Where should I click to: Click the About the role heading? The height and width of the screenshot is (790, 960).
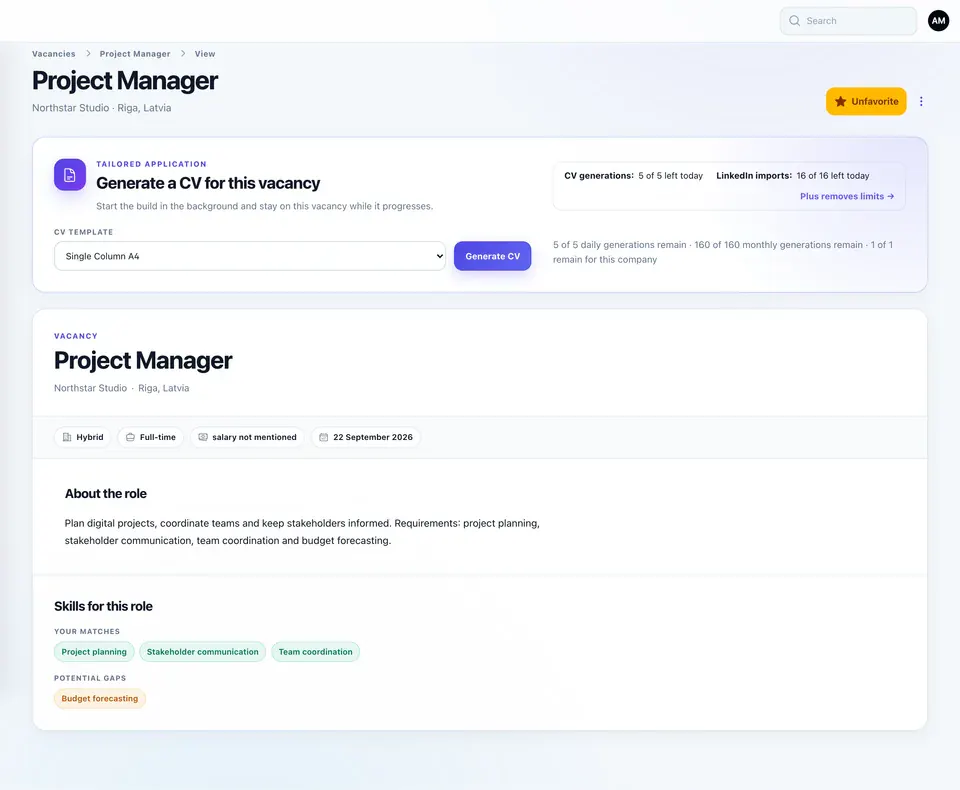pos(106,494)
